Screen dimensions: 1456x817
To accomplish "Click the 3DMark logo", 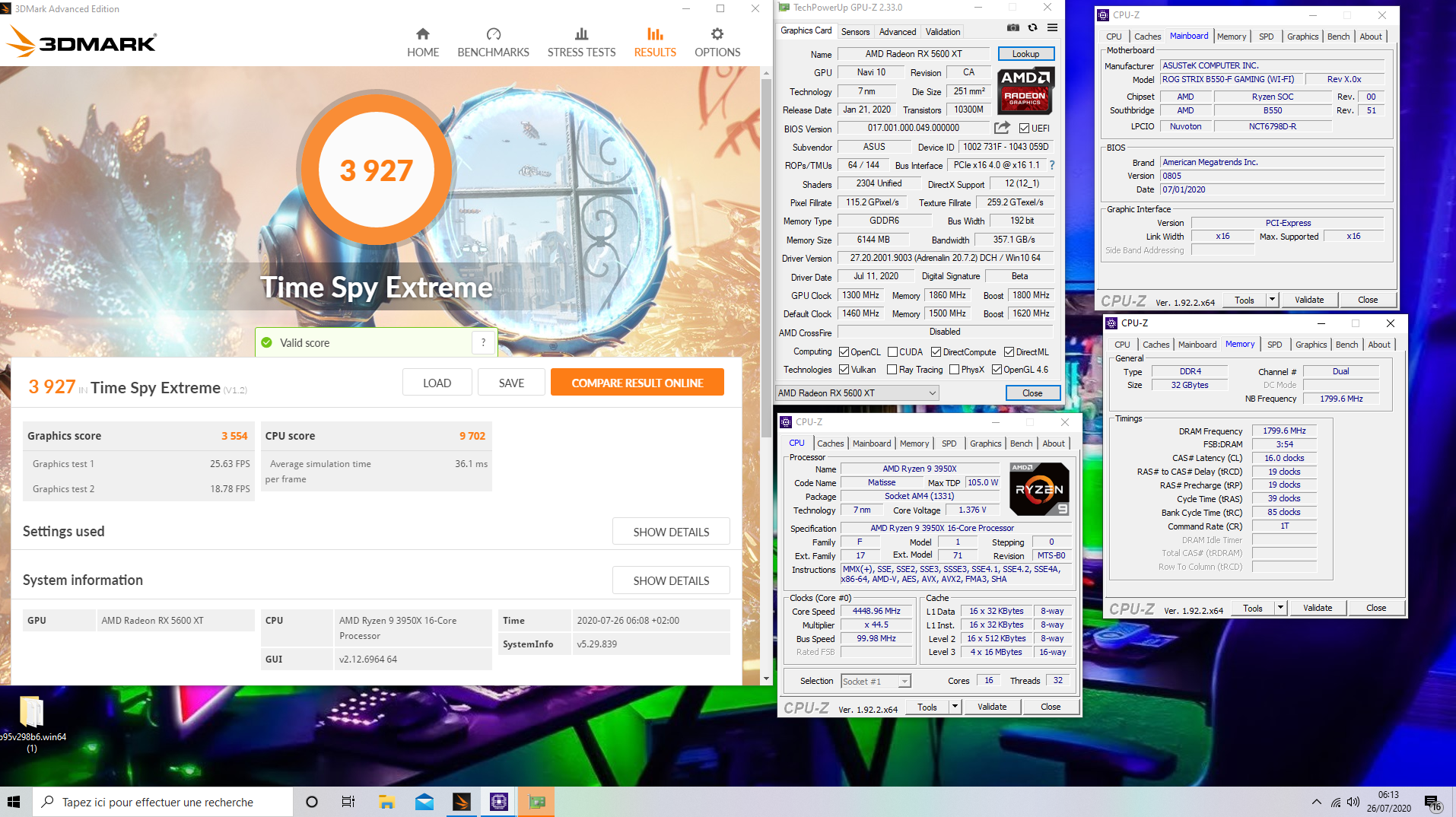I will pos(81,42).
